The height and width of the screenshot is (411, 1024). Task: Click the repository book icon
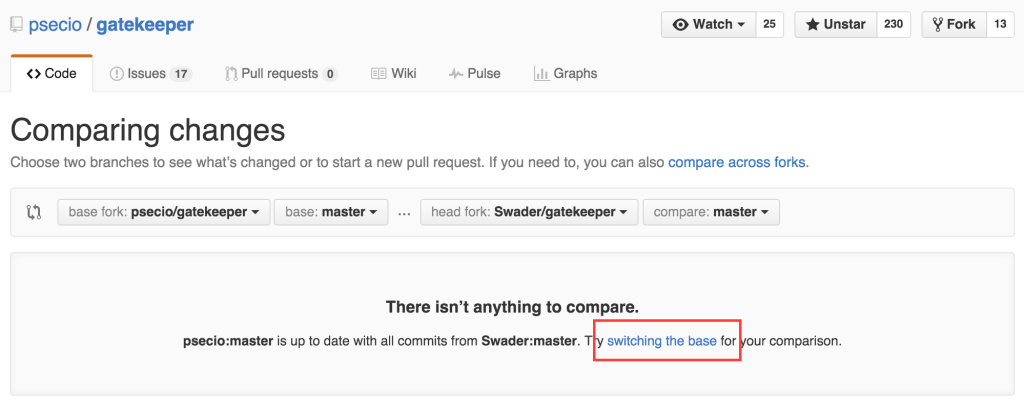click(x=17, y=24)
